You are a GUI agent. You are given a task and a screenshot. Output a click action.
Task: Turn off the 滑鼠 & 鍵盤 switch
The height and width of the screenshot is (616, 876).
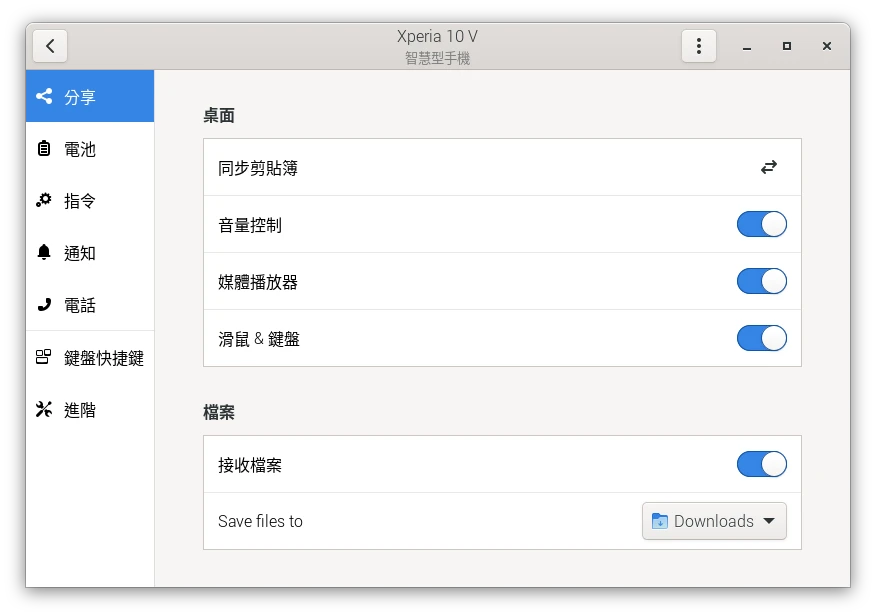click(761, 339)
